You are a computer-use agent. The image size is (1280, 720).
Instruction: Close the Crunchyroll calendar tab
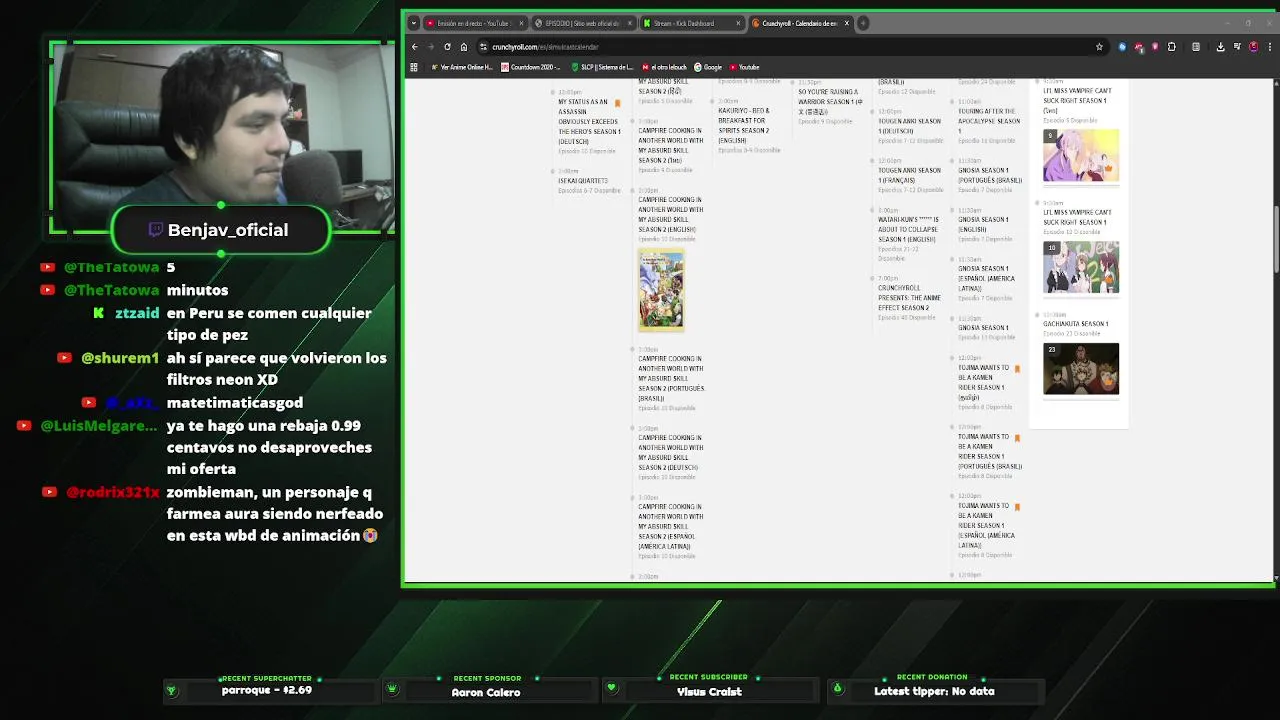847,23
